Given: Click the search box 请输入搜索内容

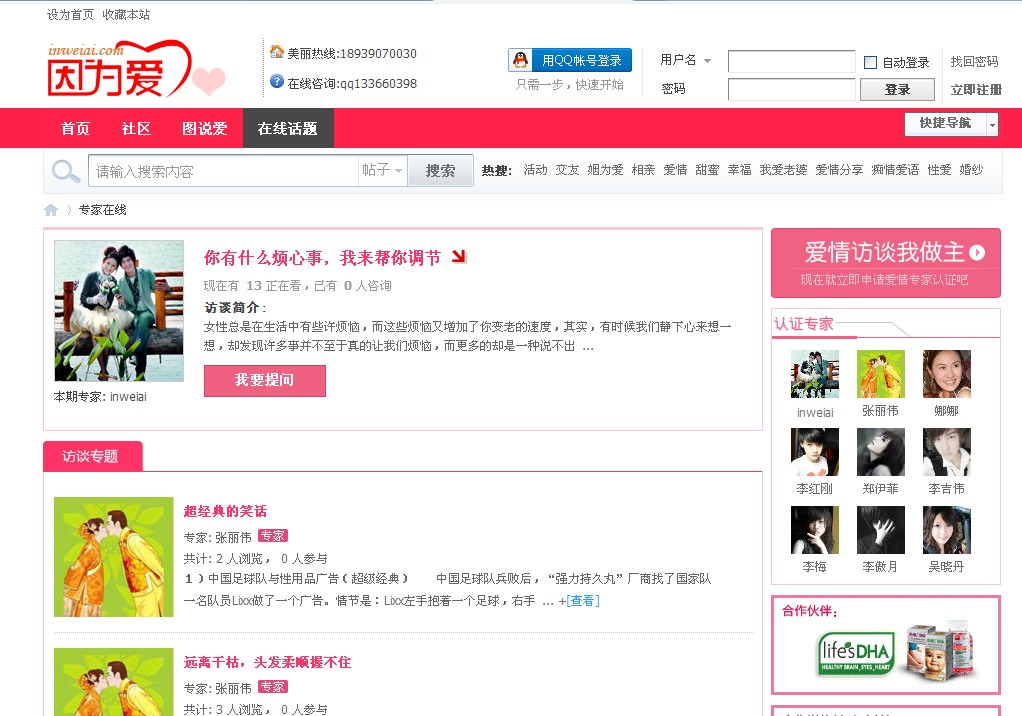Looking at the screenshot, I should 223,171.
